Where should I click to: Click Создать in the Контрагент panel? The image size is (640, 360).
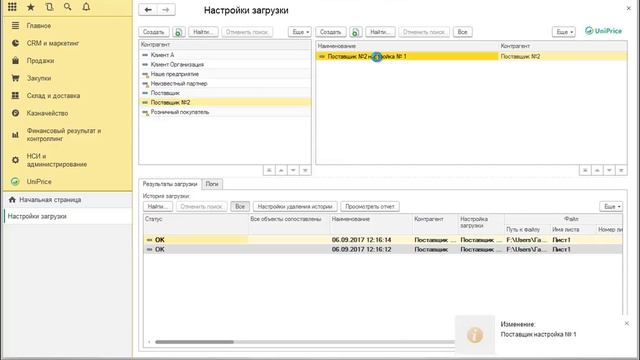(x=154, y=32)
